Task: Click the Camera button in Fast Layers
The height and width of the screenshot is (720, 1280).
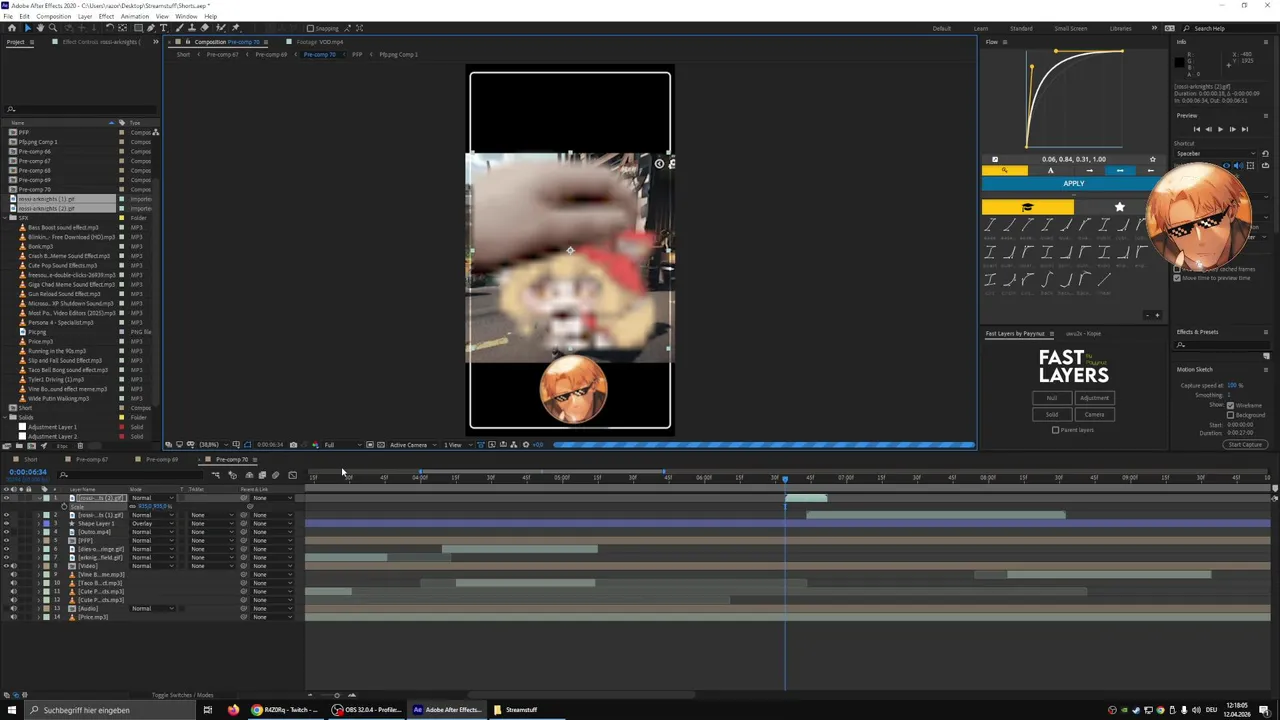Action: 1094,414
